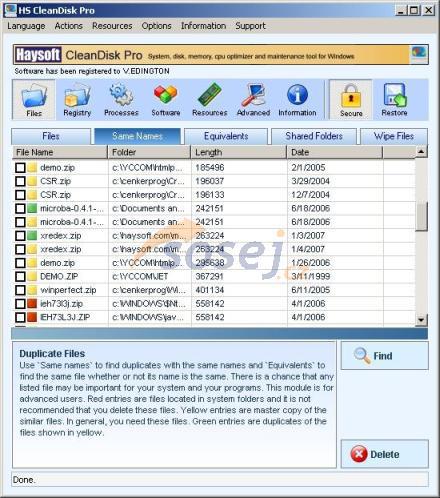Click the Delete button
Screen dimensions: 440x498
pyautogui.click(x=385, y=454)
